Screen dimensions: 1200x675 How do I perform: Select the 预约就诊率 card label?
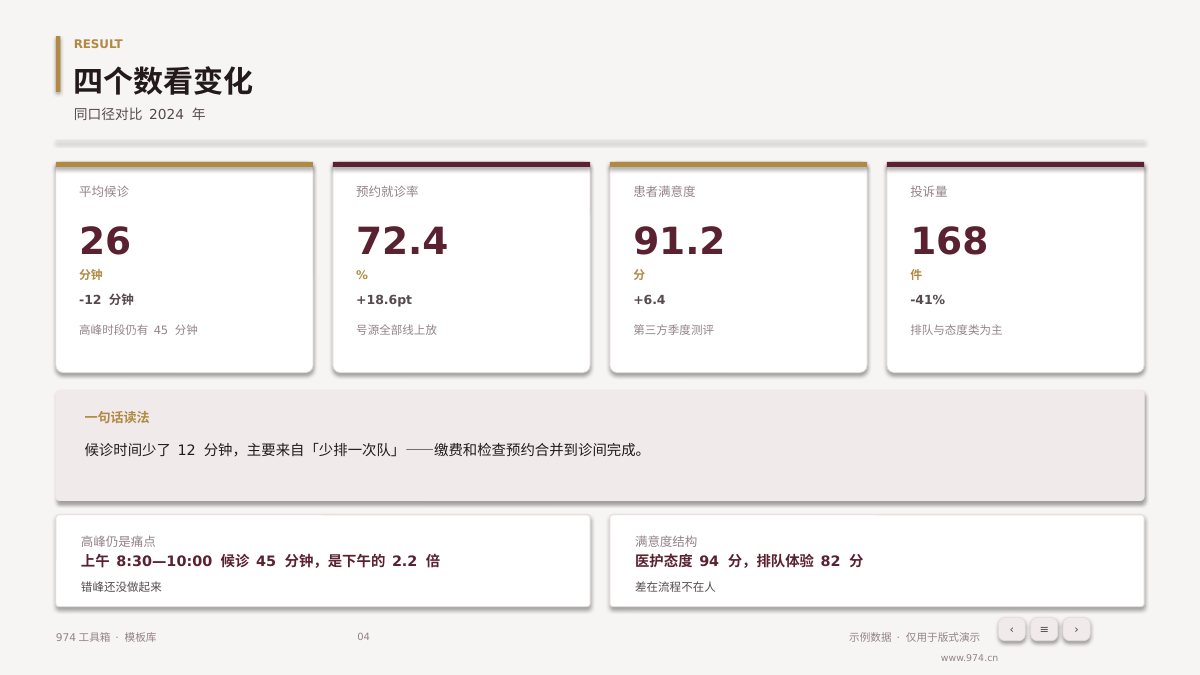tap(387, 191)
